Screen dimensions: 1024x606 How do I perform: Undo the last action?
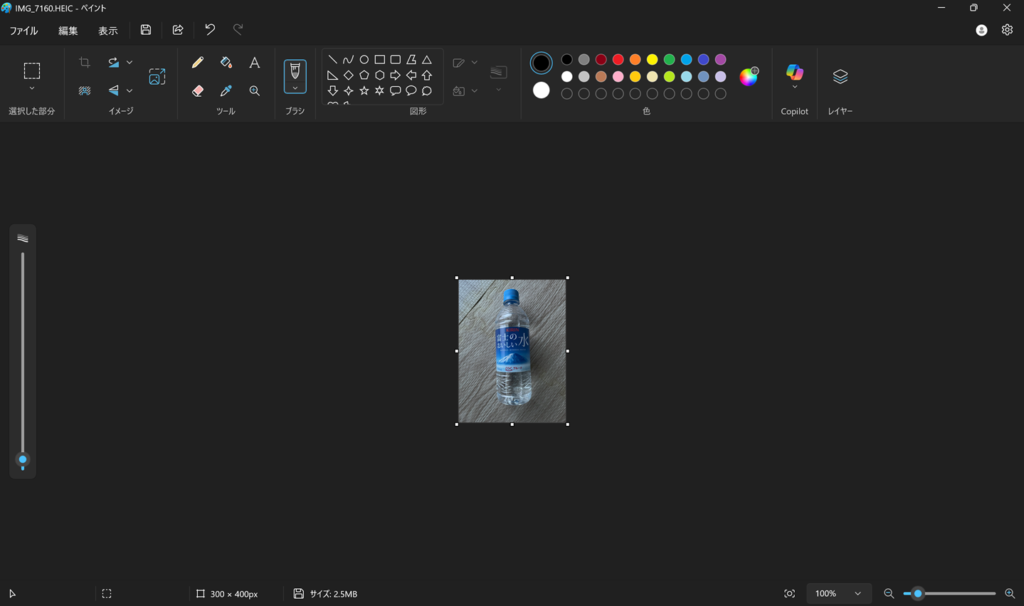pos(210,29)
